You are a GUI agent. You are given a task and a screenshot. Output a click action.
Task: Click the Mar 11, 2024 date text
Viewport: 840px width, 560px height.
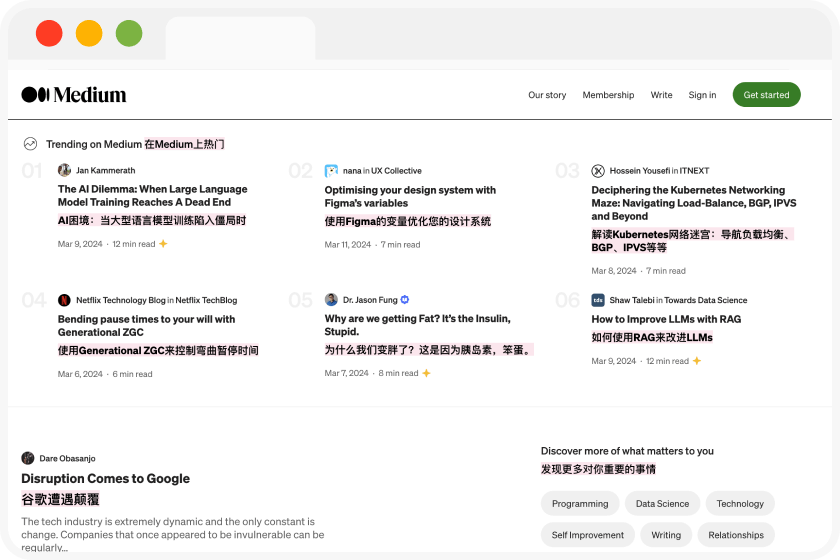pos(348,244)
